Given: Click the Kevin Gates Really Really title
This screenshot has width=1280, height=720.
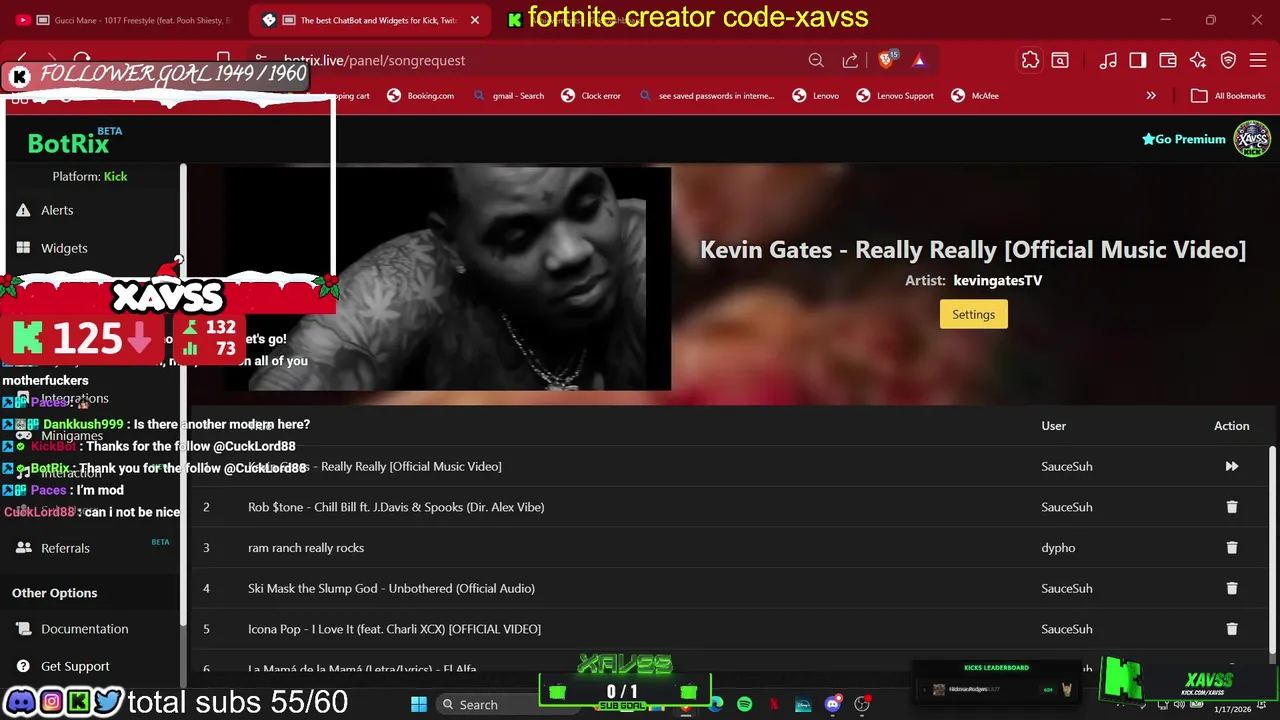Looking at the screenshot, I should coord(973,250).
